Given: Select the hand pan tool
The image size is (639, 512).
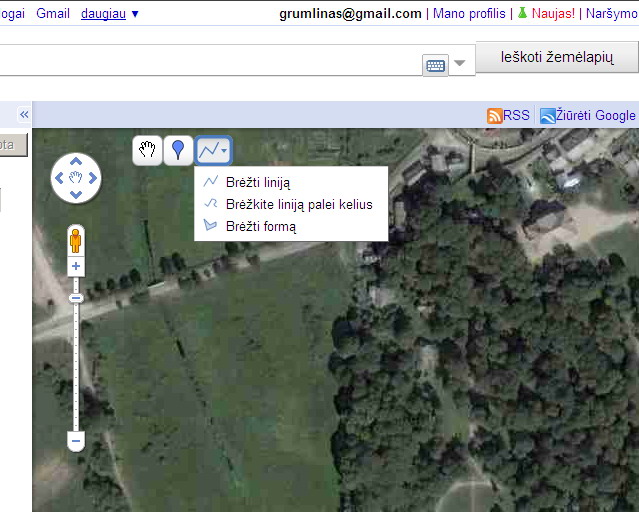Looking at the screenshot, I should point(148,150).
